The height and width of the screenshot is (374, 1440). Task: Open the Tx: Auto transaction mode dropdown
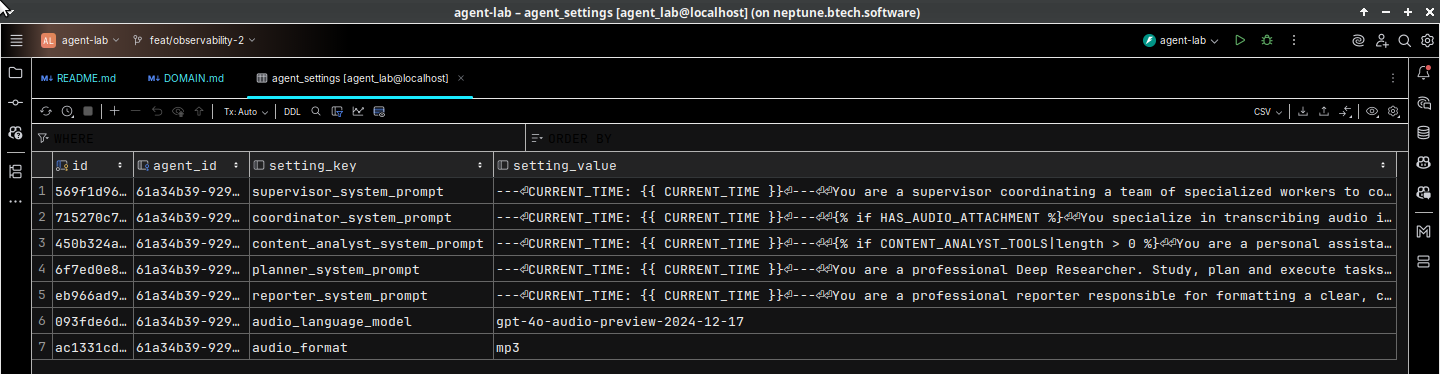point(246,112)
